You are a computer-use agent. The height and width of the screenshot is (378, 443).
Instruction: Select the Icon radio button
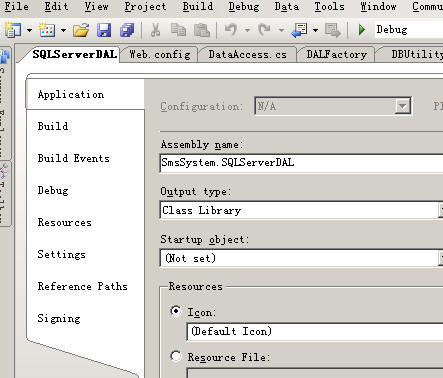[x=176, y=311]
